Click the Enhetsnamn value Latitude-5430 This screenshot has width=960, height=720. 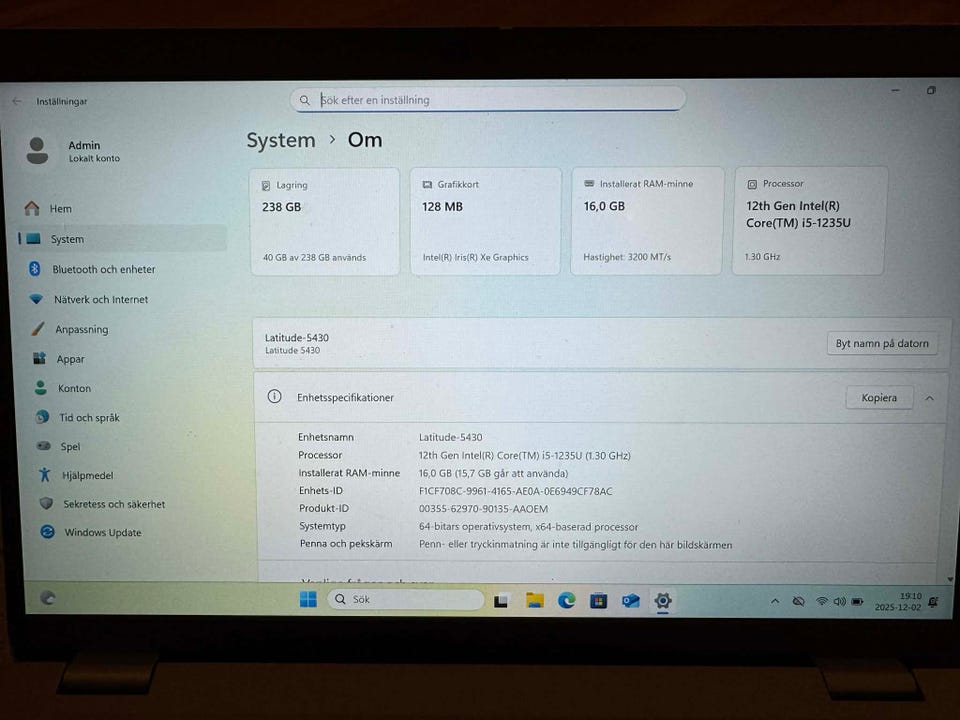pos(451,437)
